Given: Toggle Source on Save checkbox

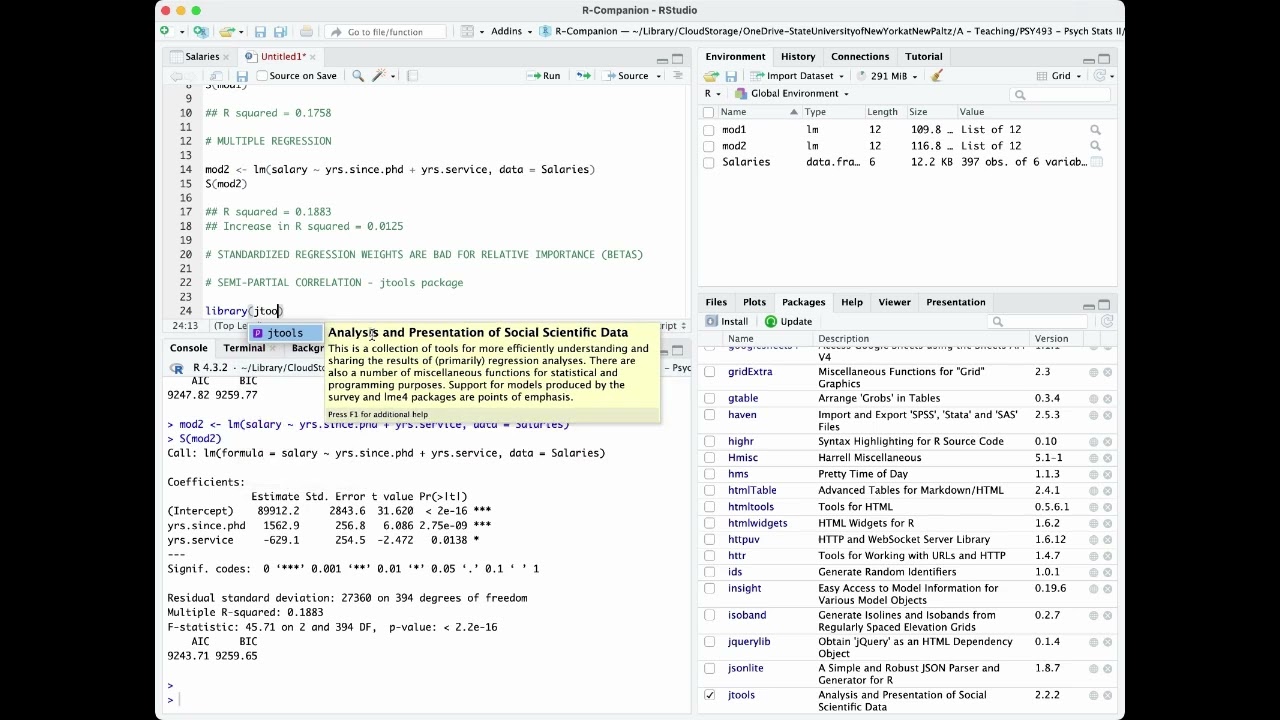Looking at the screenshot, I should point(262,76).
